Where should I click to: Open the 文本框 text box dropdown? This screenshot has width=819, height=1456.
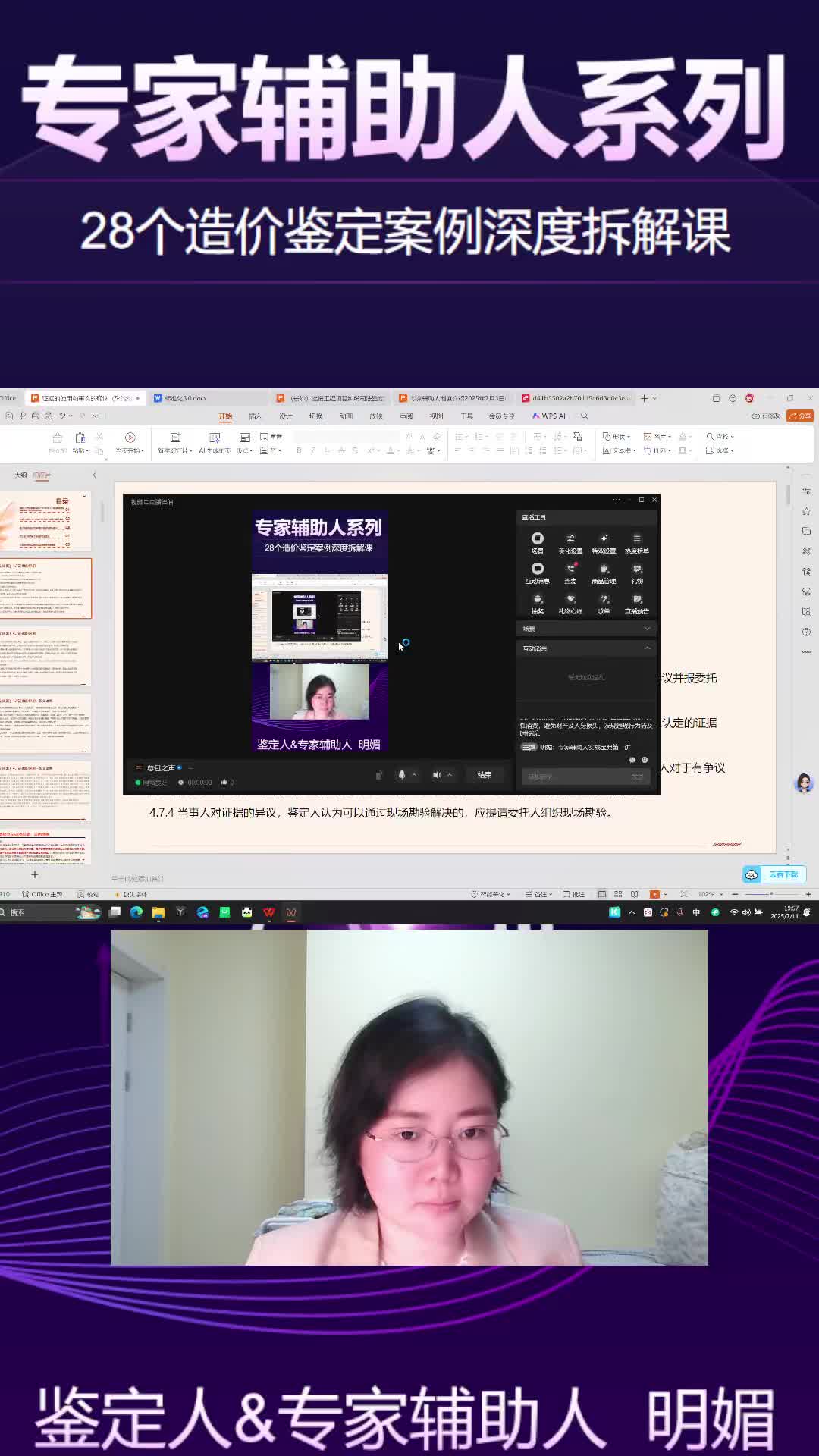[x=620, y=450]
